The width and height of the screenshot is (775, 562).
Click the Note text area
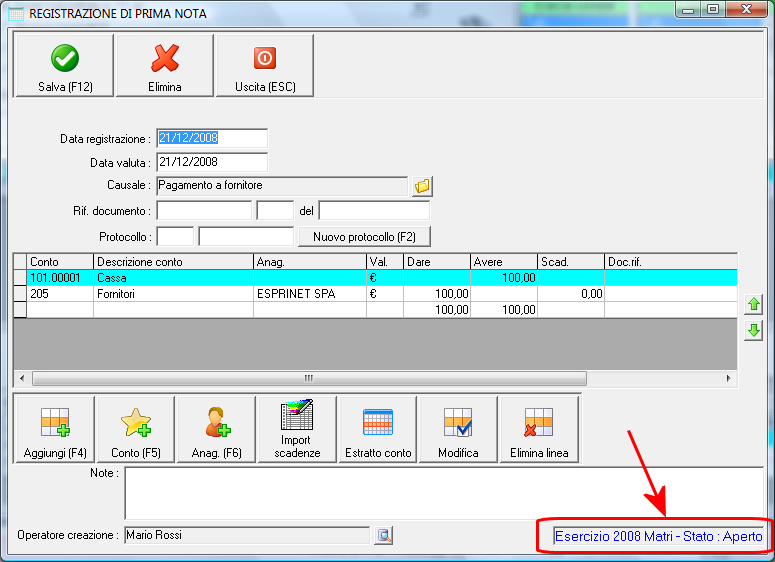point(444,493)
